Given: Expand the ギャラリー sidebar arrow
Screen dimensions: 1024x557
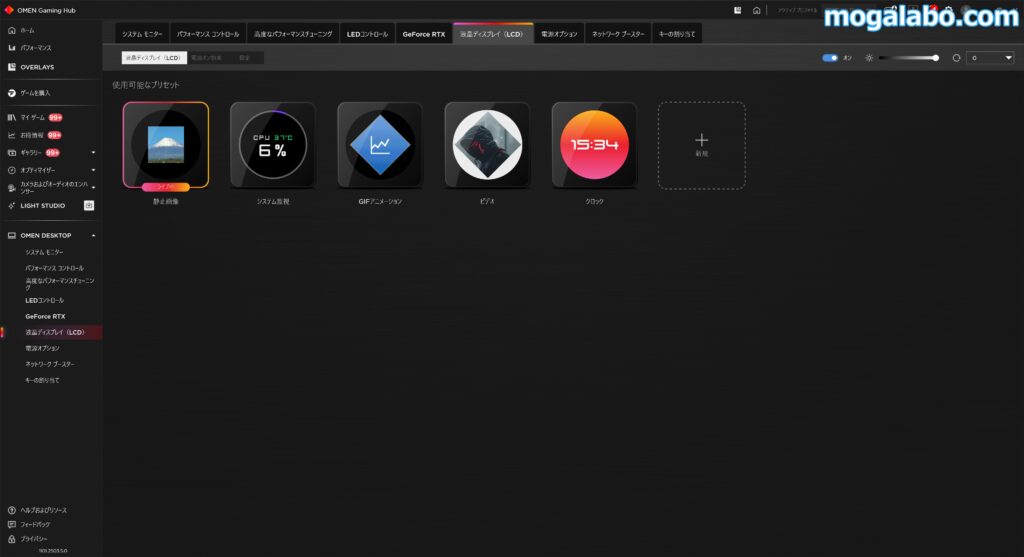Looking at the screenshot, I should [x=93, y=153].
